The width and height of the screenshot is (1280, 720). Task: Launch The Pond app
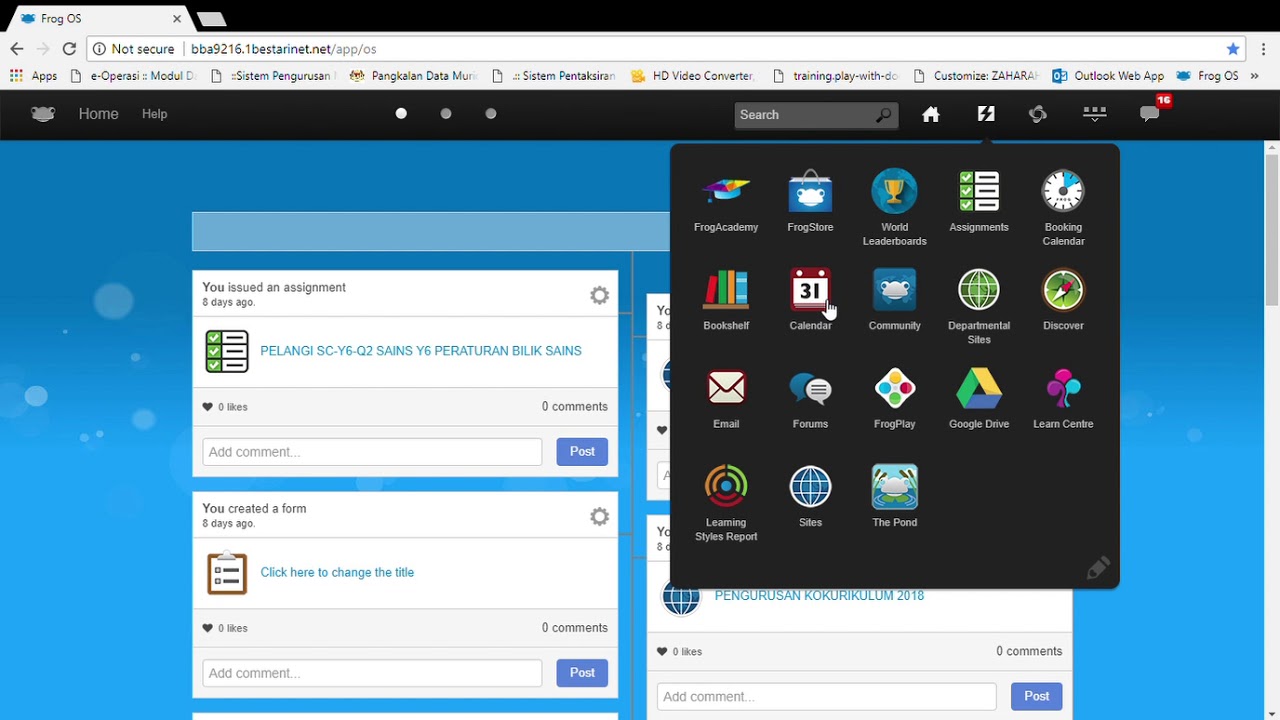(894, 497)
